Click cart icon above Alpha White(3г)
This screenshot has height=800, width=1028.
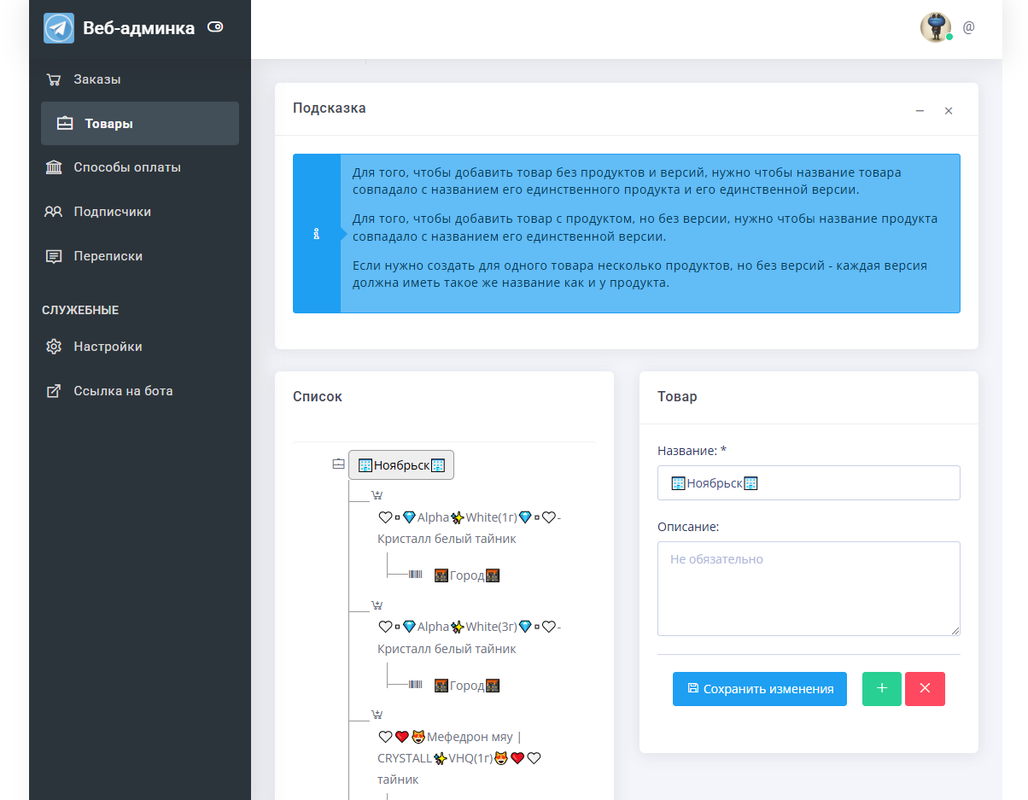coord(377,605)
